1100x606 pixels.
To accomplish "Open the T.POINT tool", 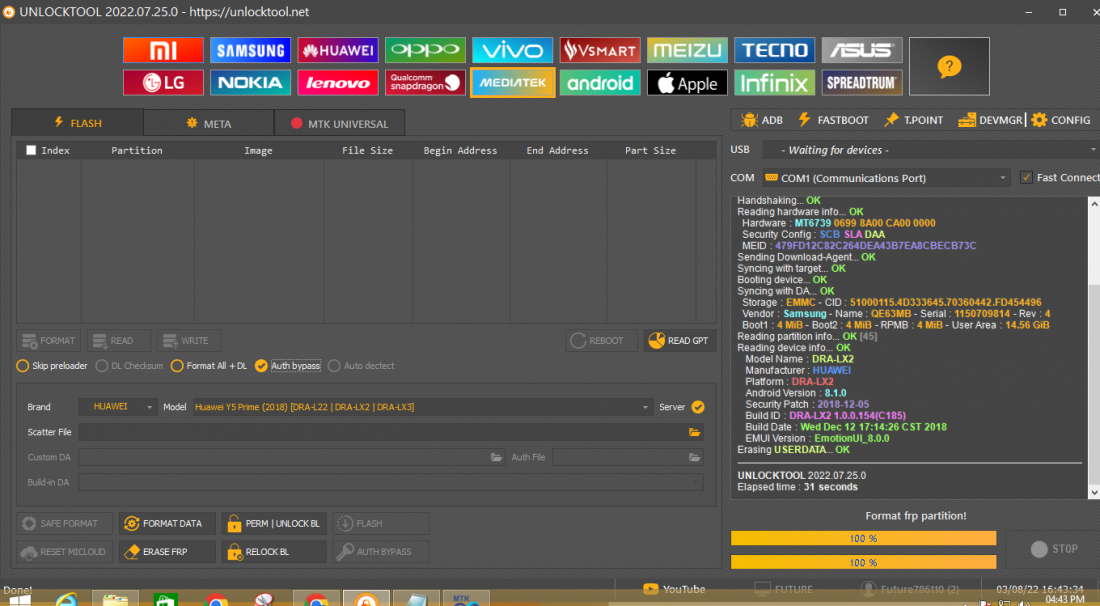I will click(913, 120).
